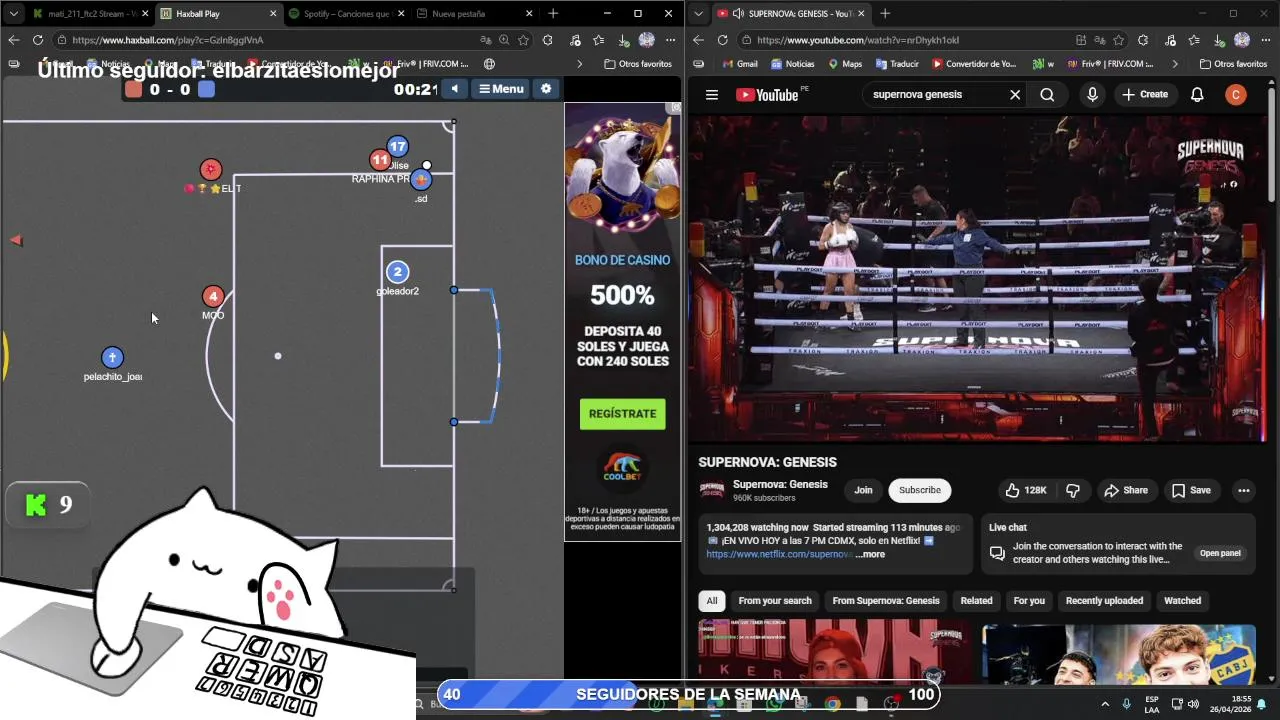Image resolution: width=1280 pixels, height=720 pixels.
Task: Open Windows notification bell in taskbar
Action: [1263, 704]
